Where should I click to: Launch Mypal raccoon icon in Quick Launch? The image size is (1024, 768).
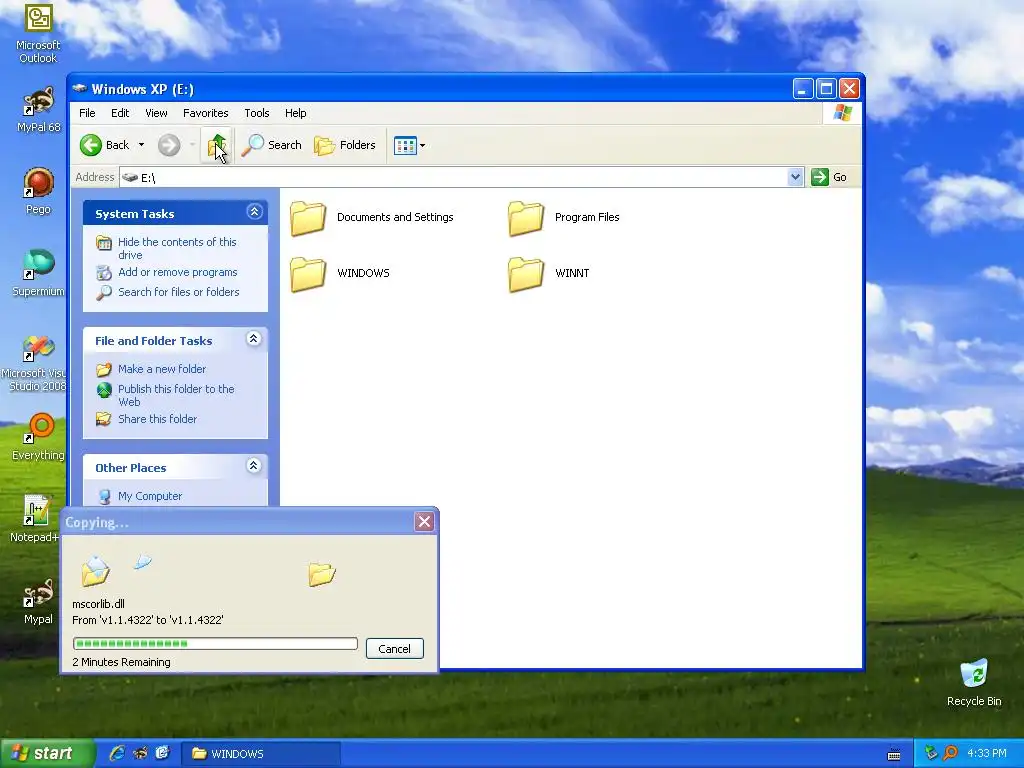pos(140,753)
